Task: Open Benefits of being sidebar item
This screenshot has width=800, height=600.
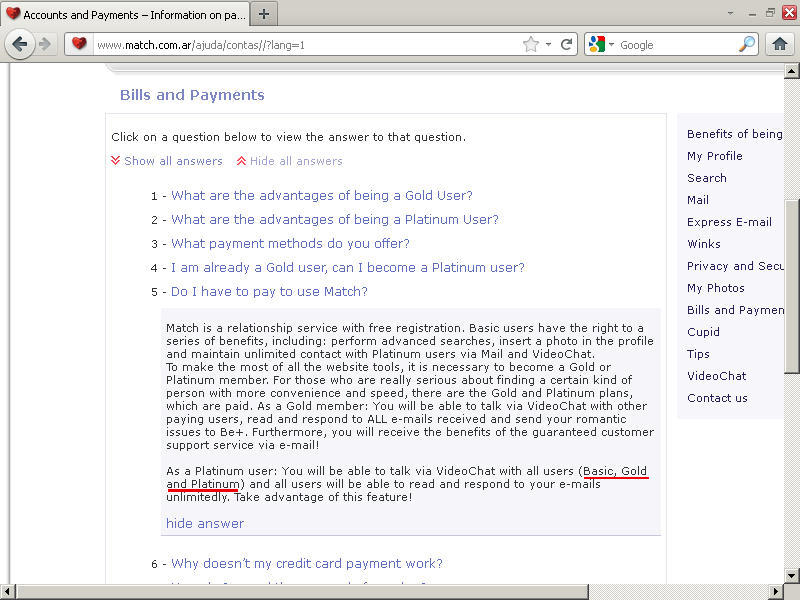Action: click(735, 134)
